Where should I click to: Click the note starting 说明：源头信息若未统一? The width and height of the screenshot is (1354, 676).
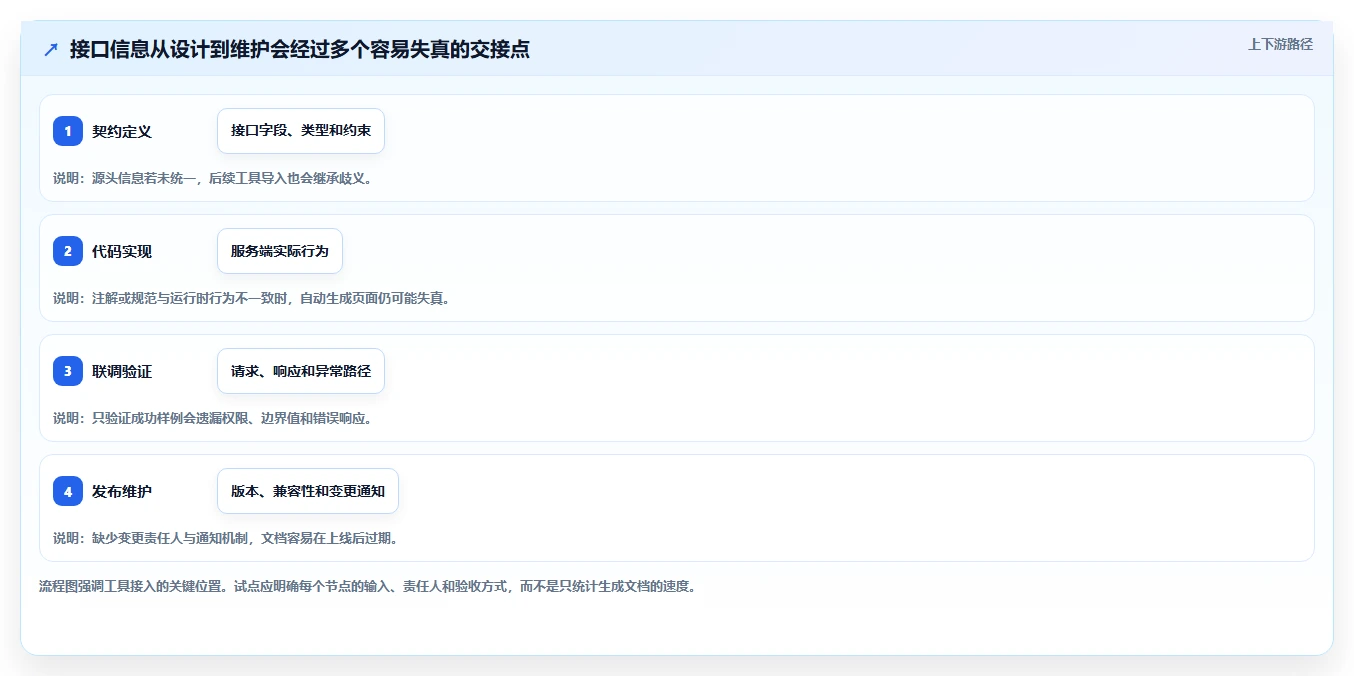click(x=213, y=178)
